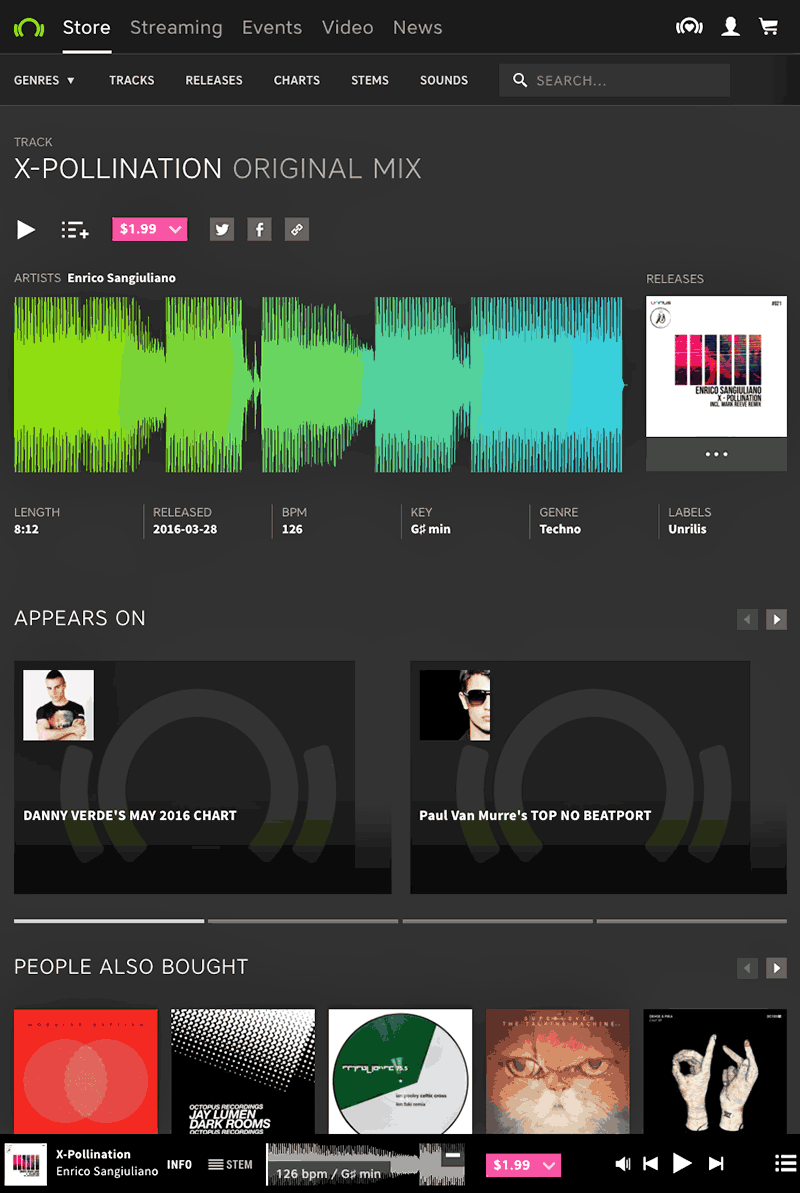Open the X-Pollination release cover thumbnail
800x1193 pixels.
(x=716, y=367)
